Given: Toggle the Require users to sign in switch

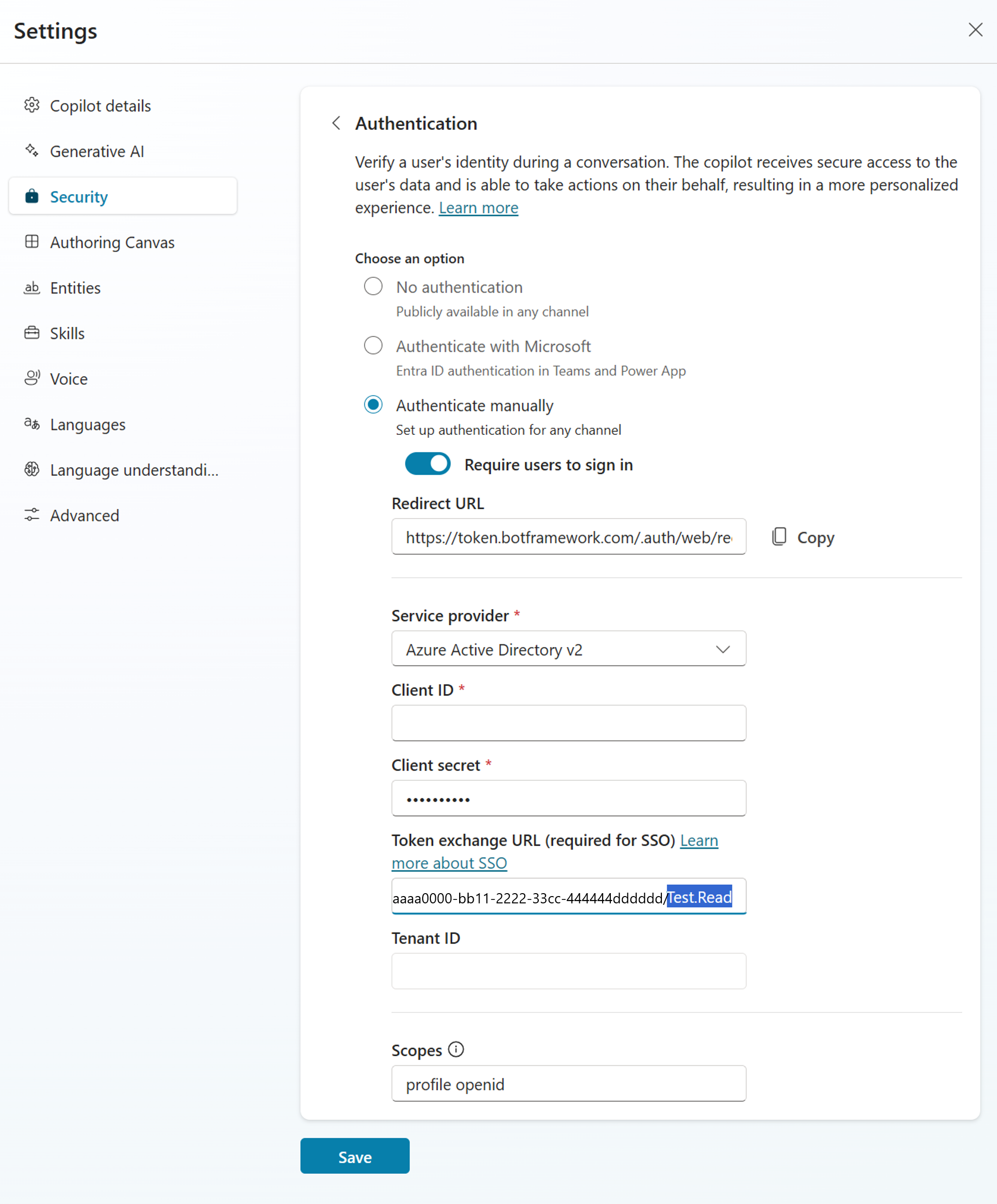Looking at the screenshot, I should (428, 465).
